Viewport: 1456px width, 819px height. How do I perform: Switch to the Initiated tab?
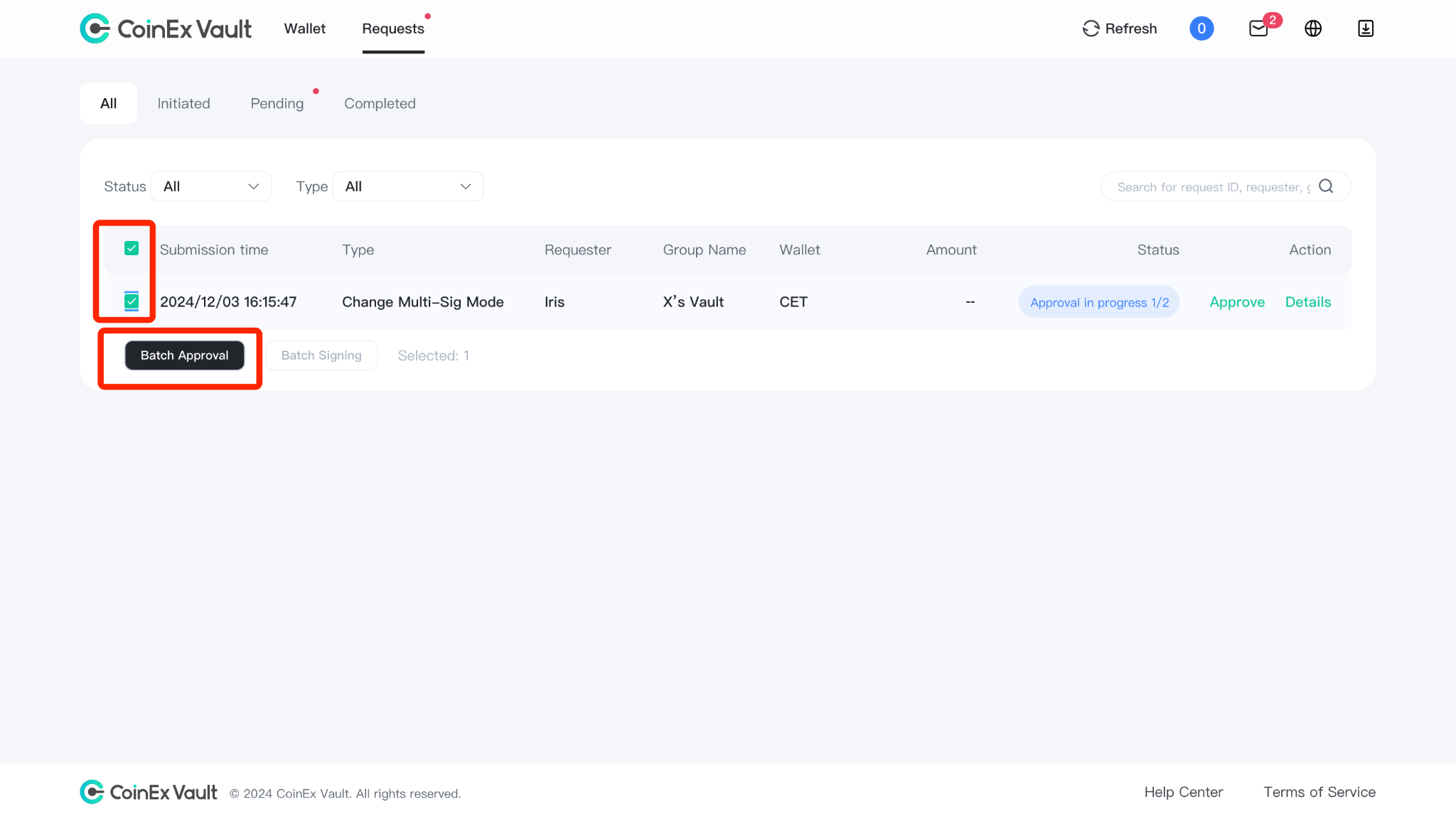[x=183, y=103]
